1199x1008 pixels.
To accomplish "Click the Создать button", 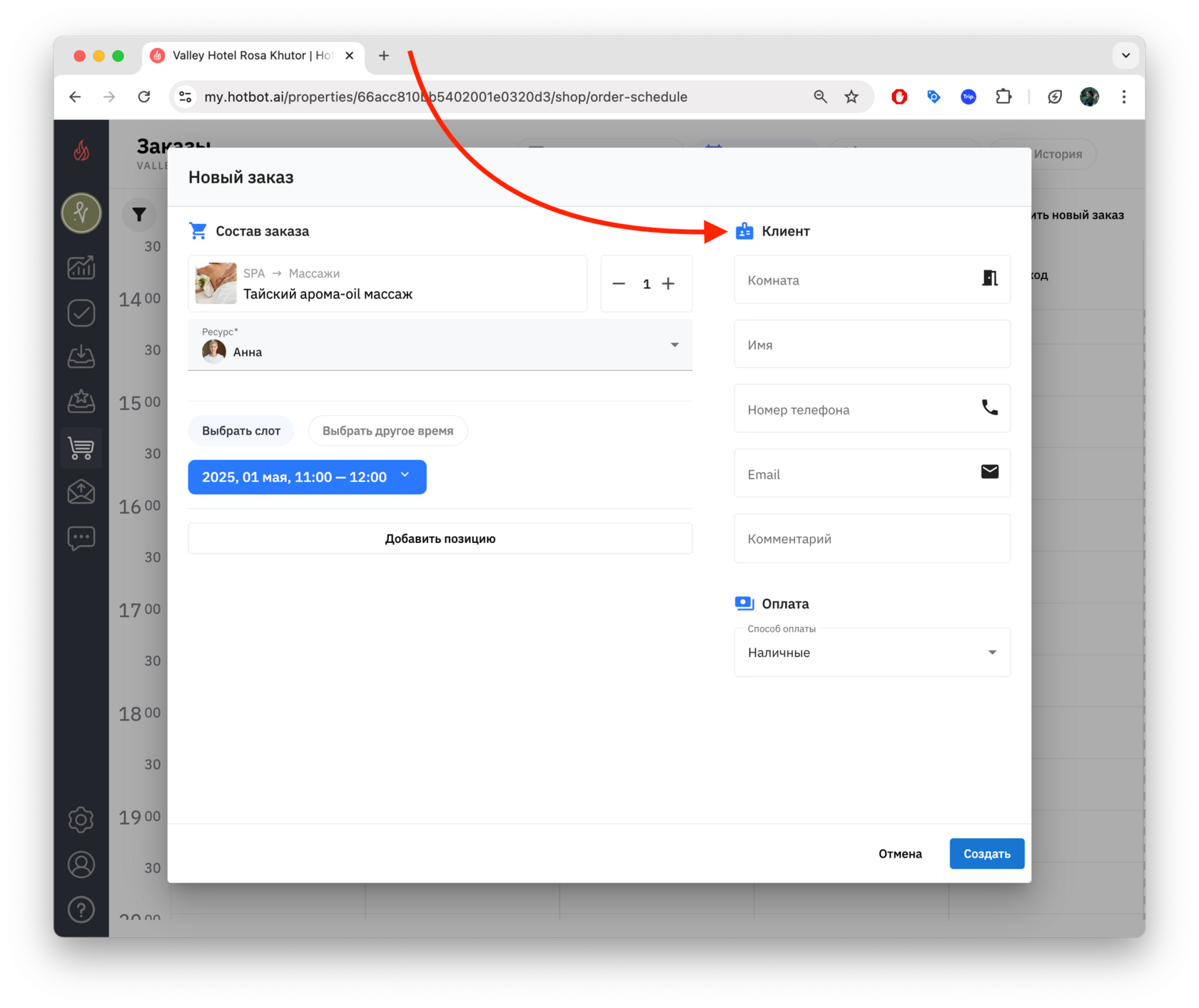I will (987, 854).
